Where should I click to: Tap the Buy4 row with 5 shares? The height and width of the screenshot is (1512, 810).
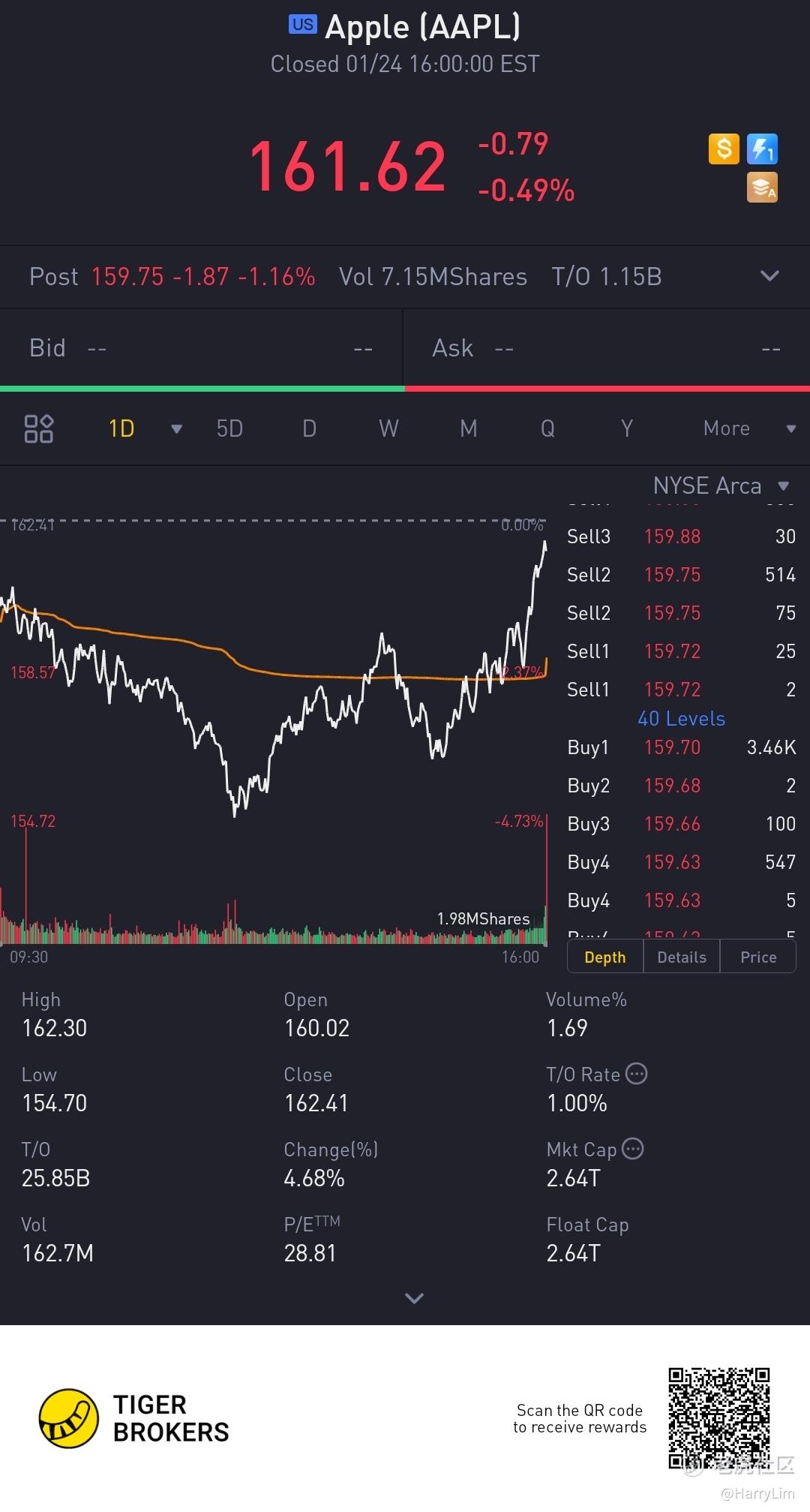click(681, 900)
